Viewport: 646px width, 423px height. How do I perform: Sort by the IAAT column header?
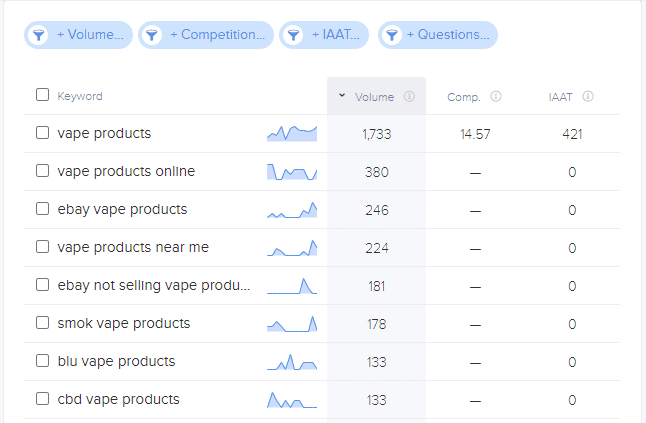560,97
